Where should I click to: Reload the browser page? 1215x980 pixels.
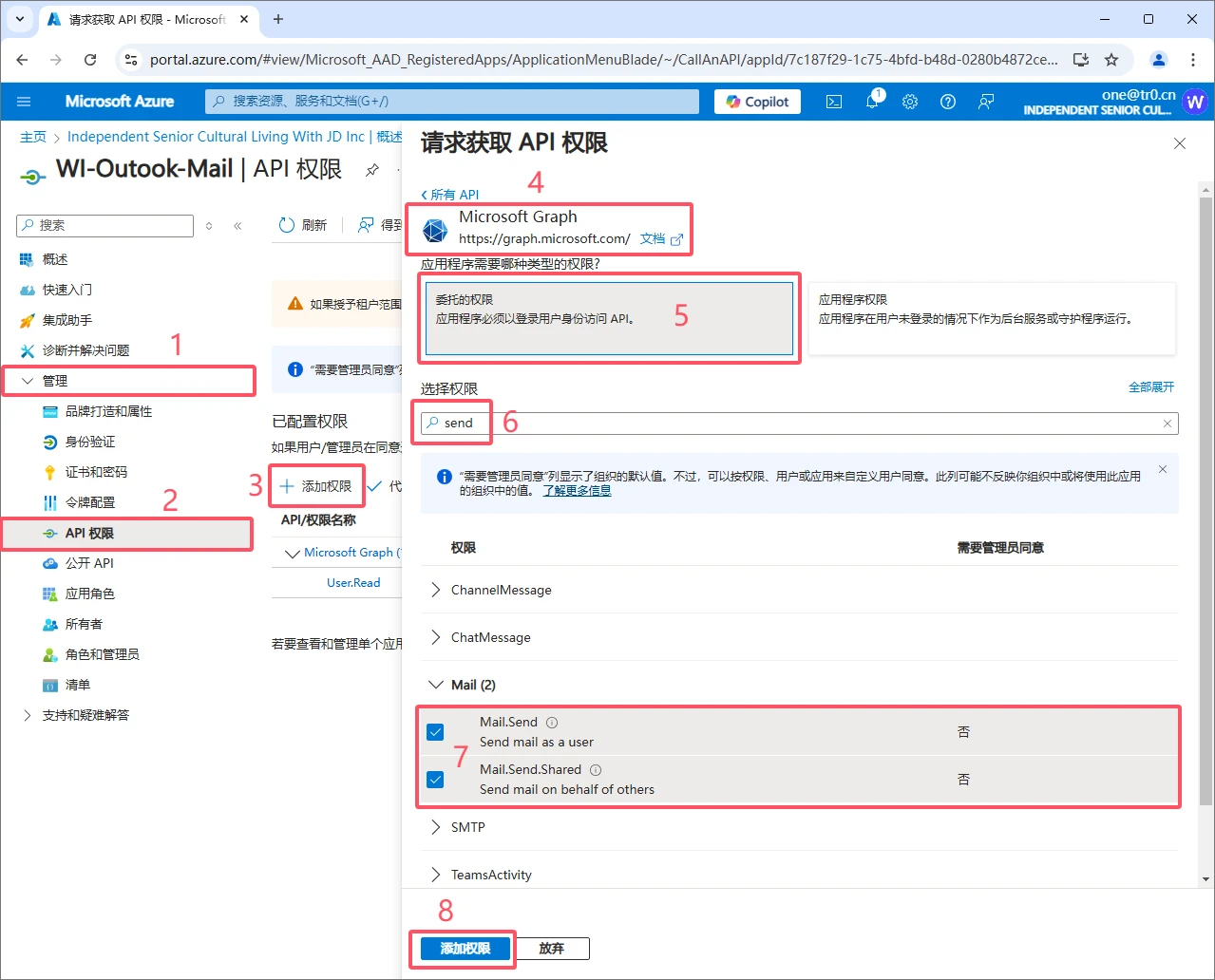[90, 60]
